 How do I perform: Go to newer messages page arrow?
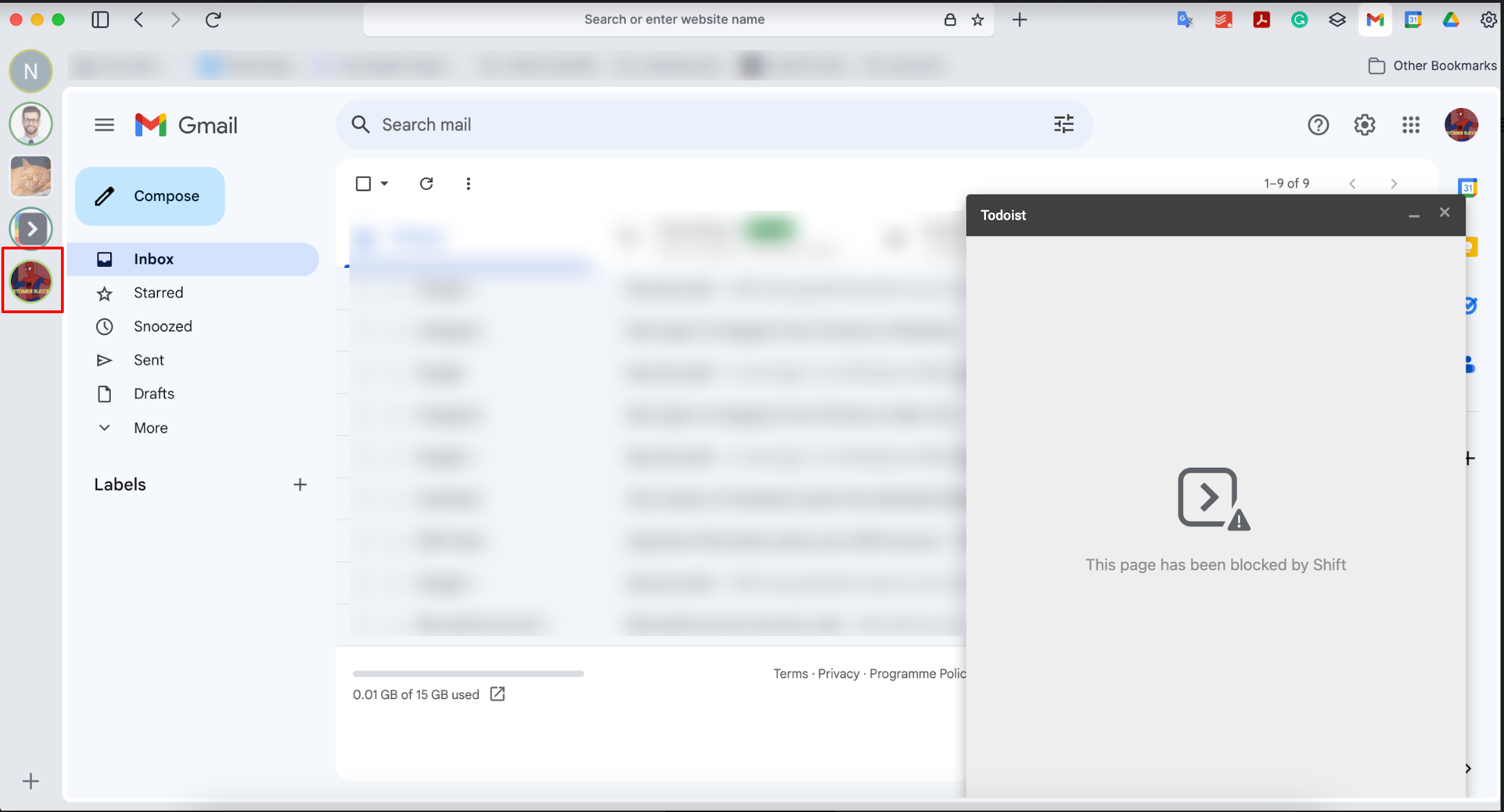(1352, 184)
